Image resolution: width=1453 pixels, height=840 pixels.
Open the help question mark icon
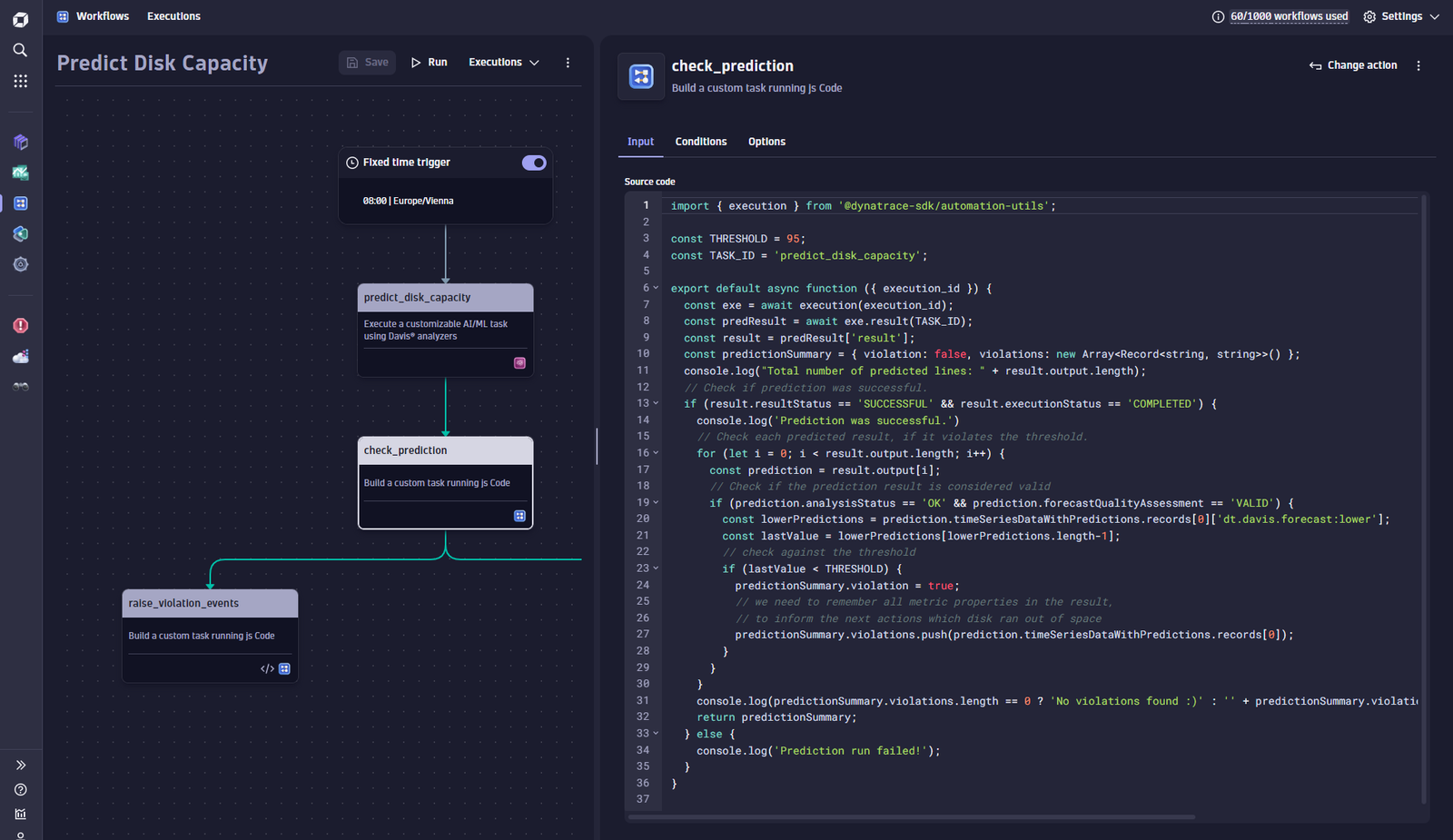pos(20,789)
